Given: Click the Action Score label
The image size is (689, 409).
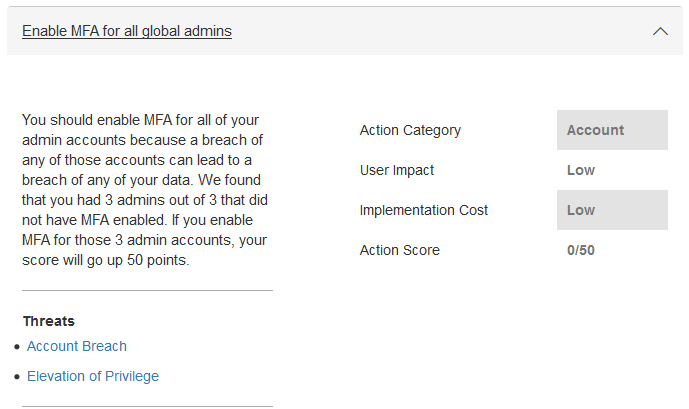Looking at the screenshot, I should tap(399, 250).
